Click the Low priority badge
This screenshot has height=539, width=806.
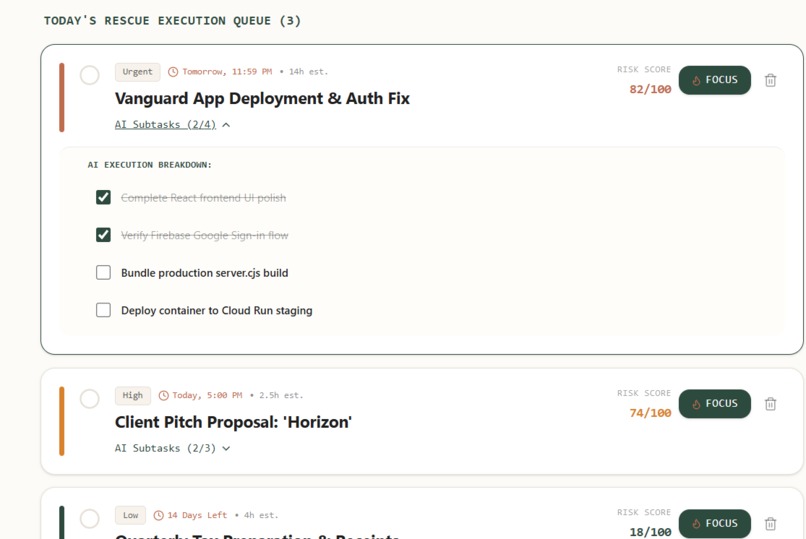tap(130, 515)
